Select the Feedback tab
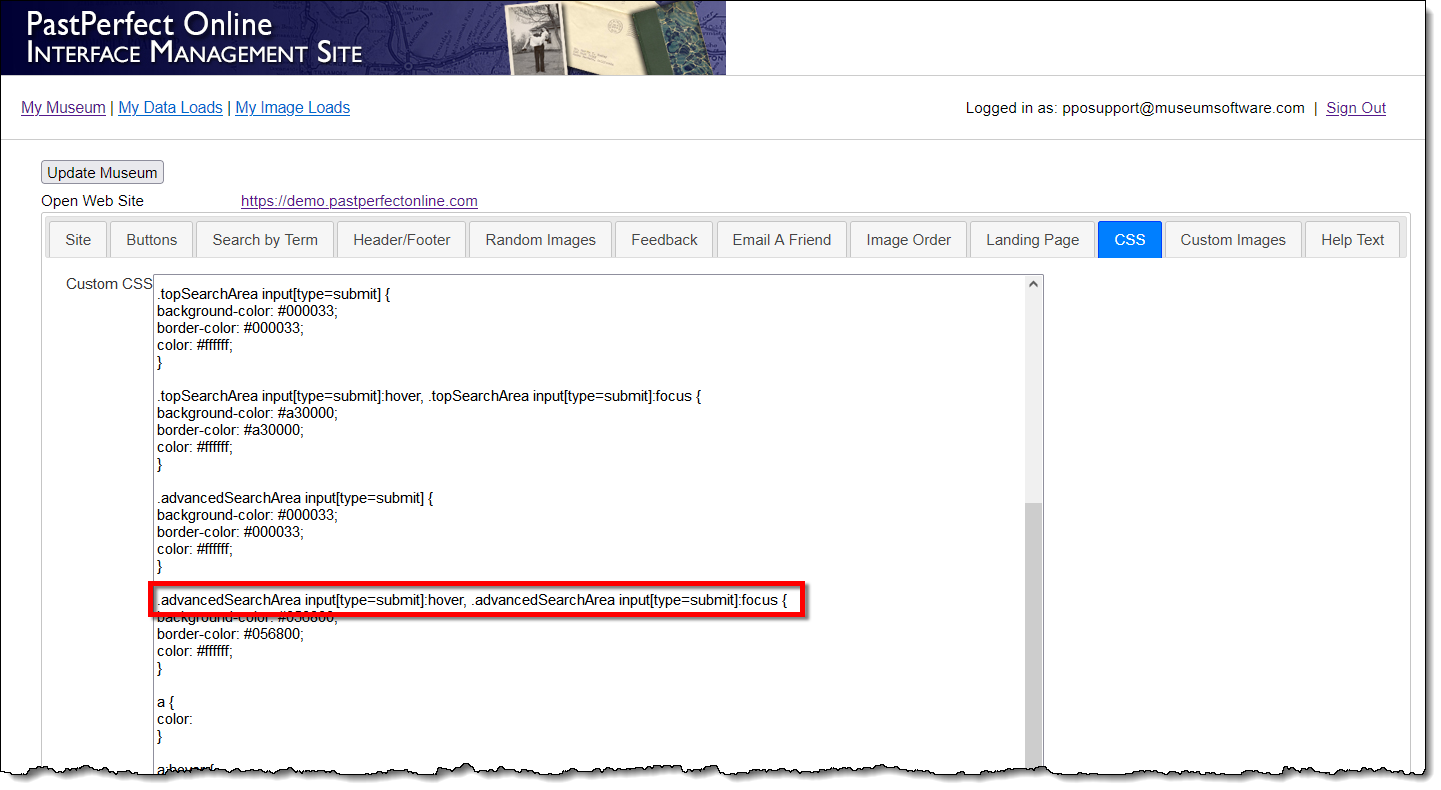This screenshot has width=1441, height=790. coord(664,240)
